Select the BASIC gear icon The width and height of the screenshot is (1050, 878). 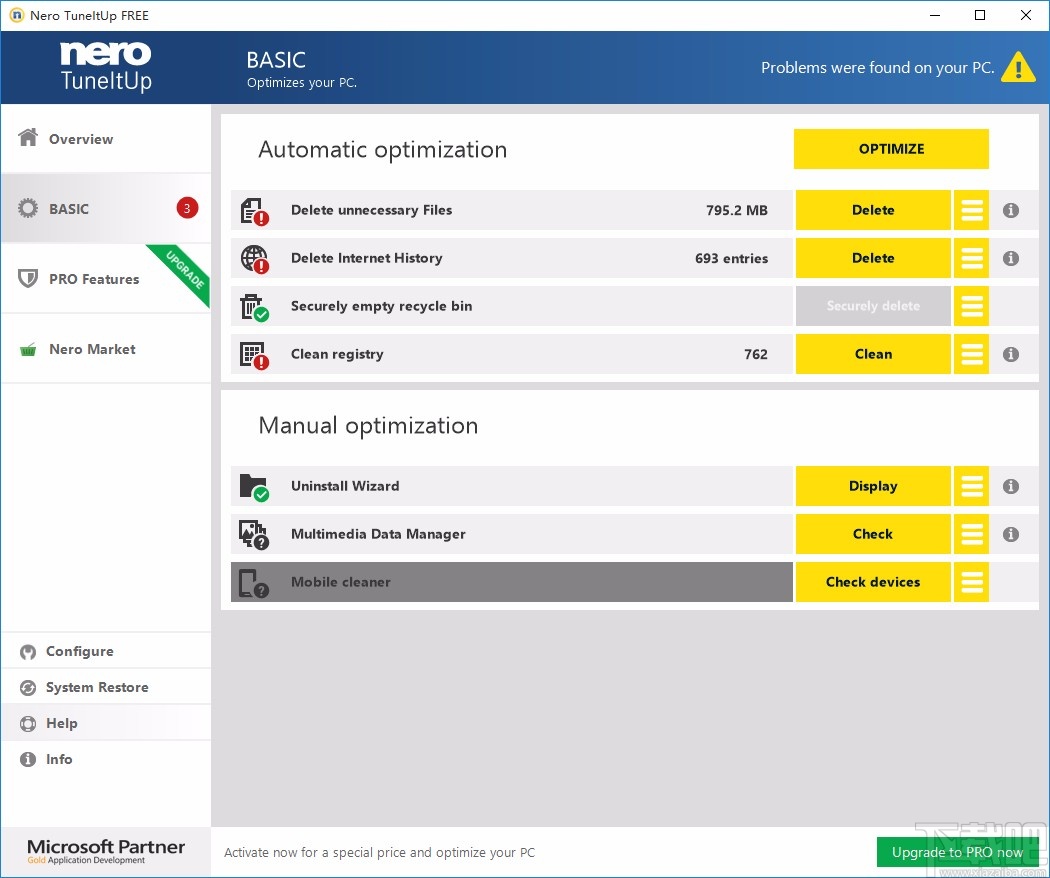click(28, 208)
